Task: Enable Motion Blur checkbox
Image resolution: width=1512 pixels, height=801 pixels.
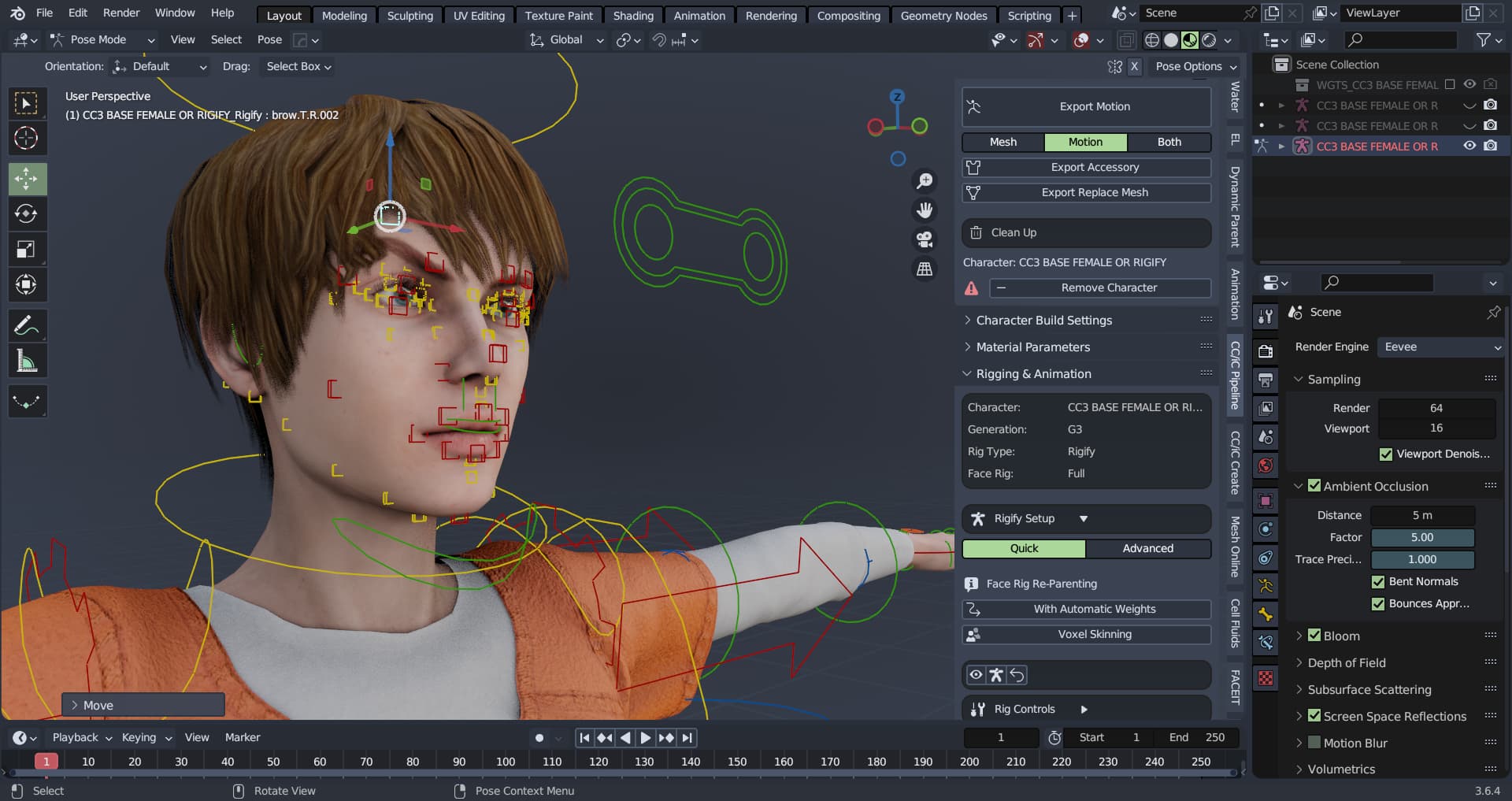Action: 1314,743
